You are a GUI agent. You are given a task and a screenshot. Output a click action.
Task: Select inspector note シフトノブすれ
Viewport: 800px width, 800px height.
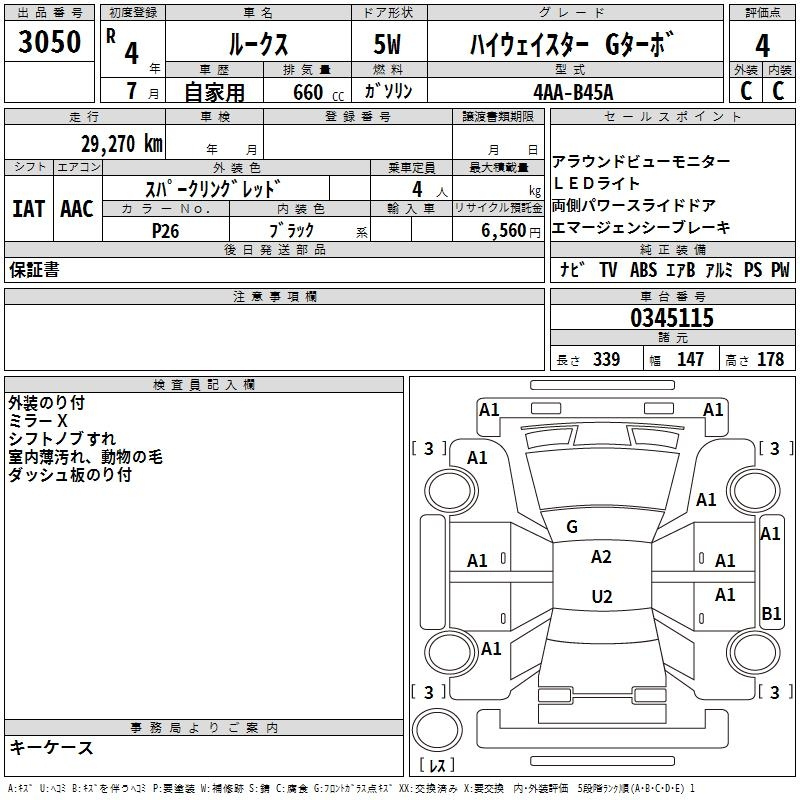pyautogui.click(x=62, y=438)
